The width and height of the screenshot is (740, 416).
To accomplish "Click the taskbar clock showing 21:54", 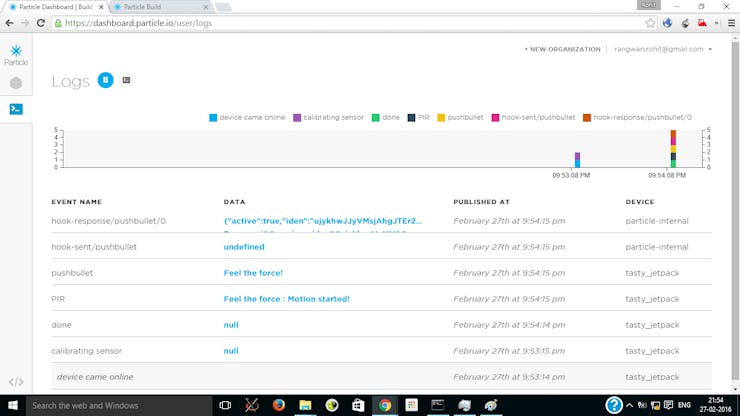I will pyautogui.click(x=715, y=405).
